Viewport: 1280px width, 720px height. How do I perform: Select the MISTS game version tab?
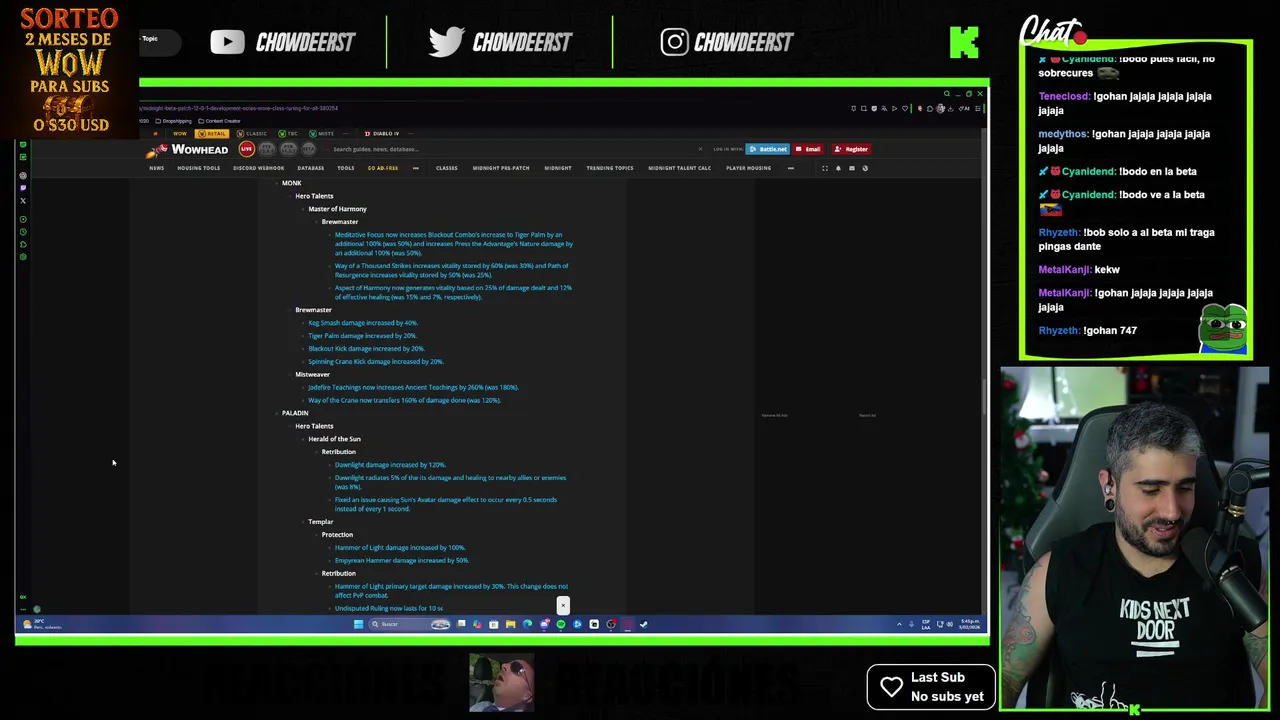click(321, 133)
